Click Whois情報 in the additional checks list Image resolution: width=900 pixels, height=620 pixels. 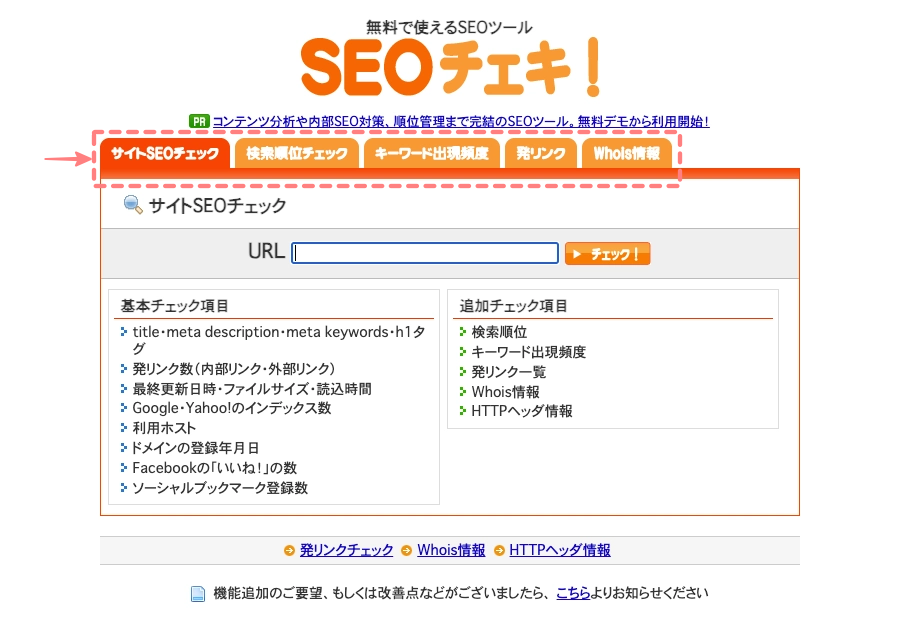(506, 392)
